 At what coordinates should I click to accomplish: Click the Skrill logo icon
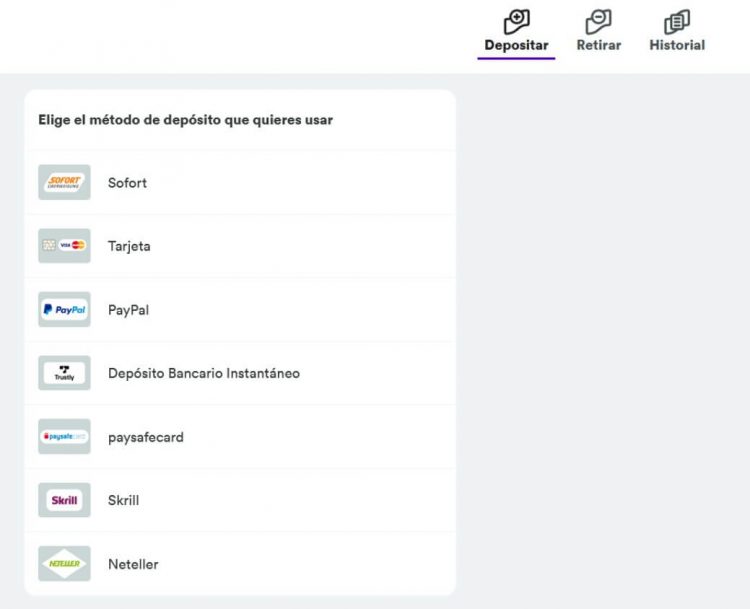[x=64, y=500]
